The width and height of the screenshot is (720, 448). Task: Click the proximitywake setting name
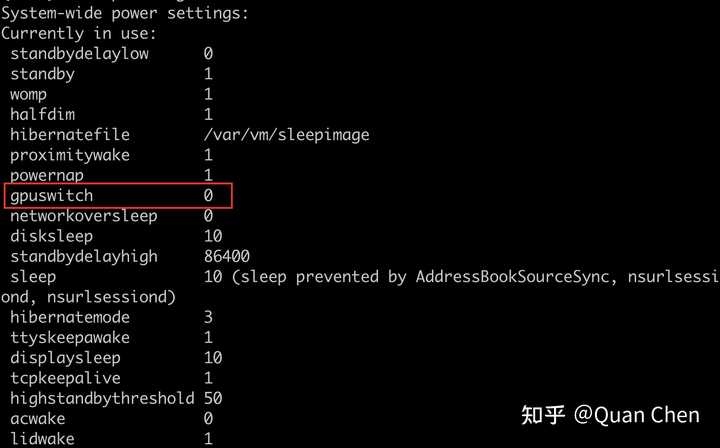tap(70, 155)
